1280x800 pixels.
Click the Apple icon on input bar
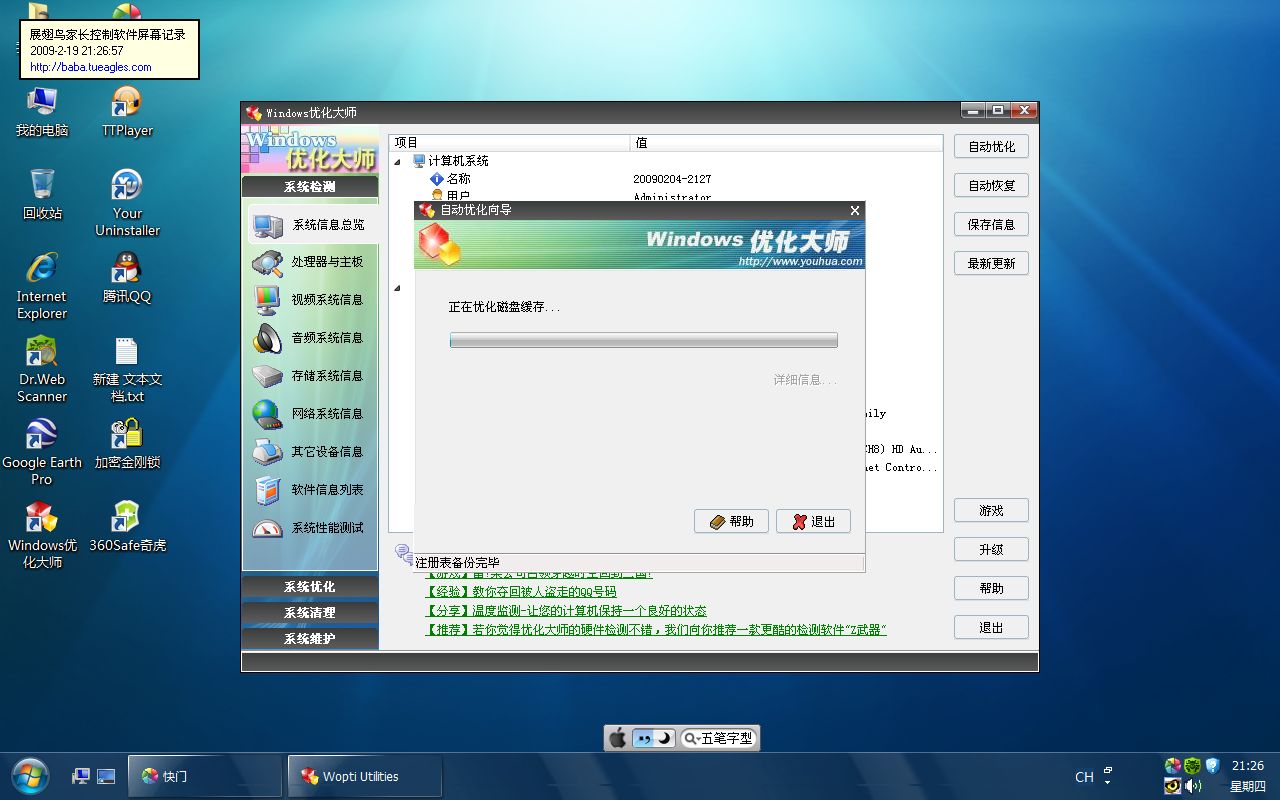tap(618, 739)
